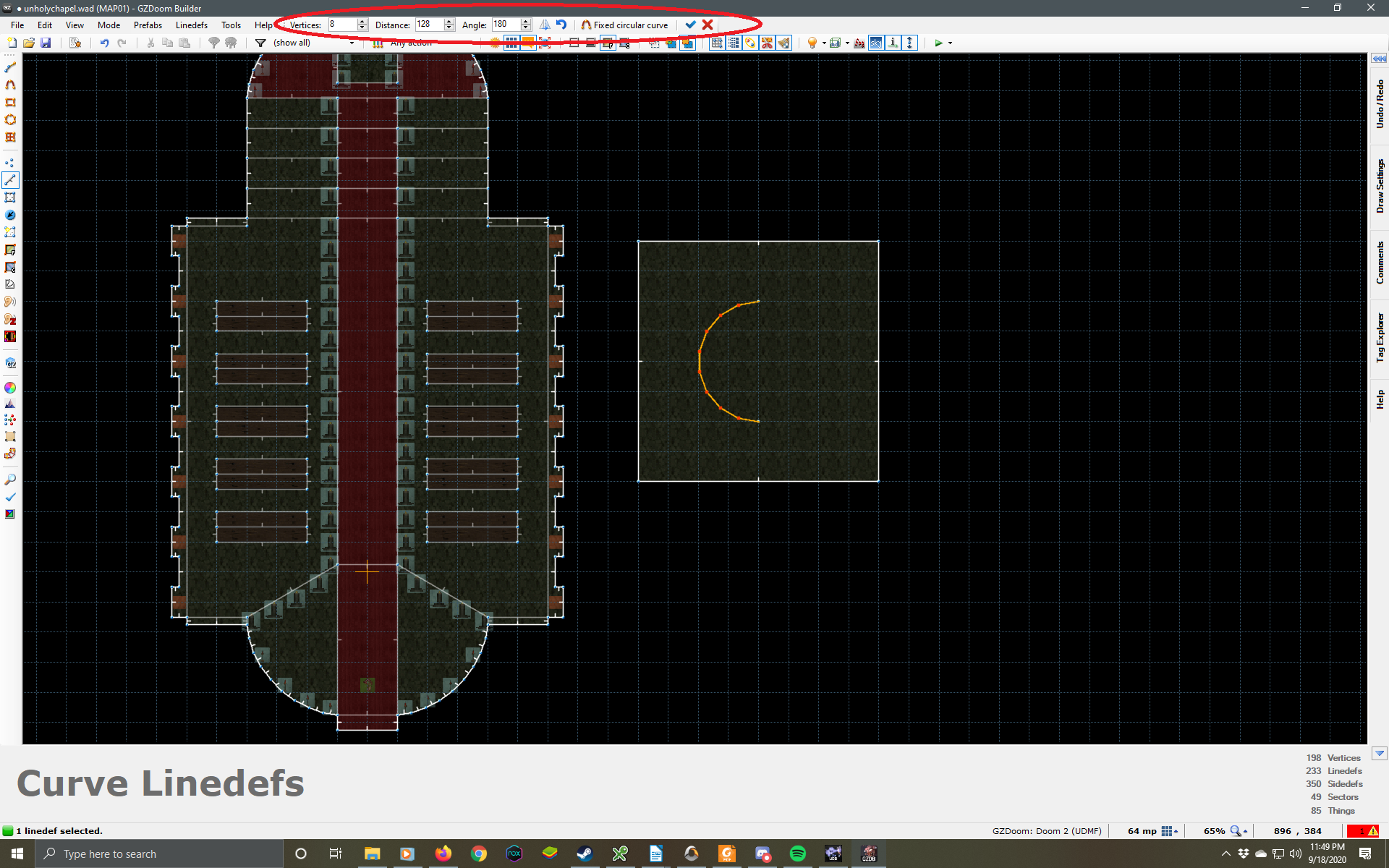Open the grid size dropdown in status bar
1389x868 pixels.
point(1170,831)
